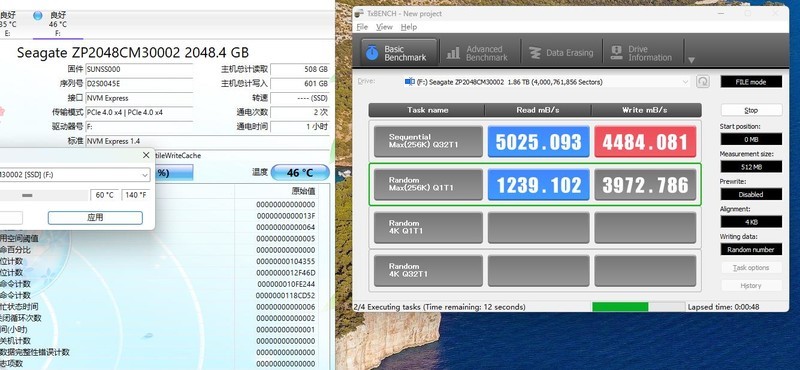This screenshot has width=800, height=370.
Task: Open the disk dropdown in alarm dialog
Action: (x=75, y=175)
